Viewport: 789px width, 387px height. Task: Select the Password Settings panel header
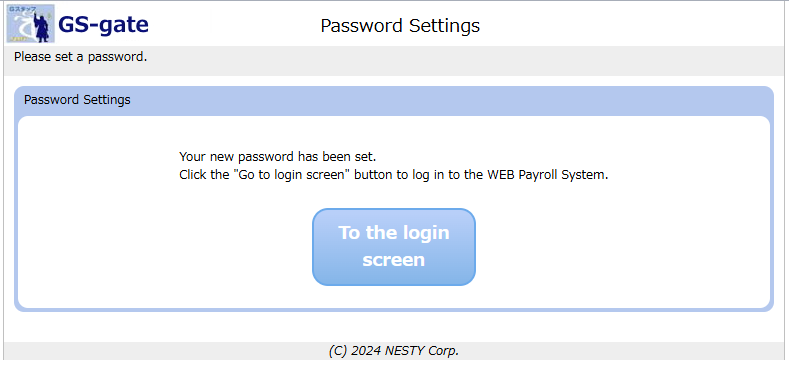[x=394, y=100]
